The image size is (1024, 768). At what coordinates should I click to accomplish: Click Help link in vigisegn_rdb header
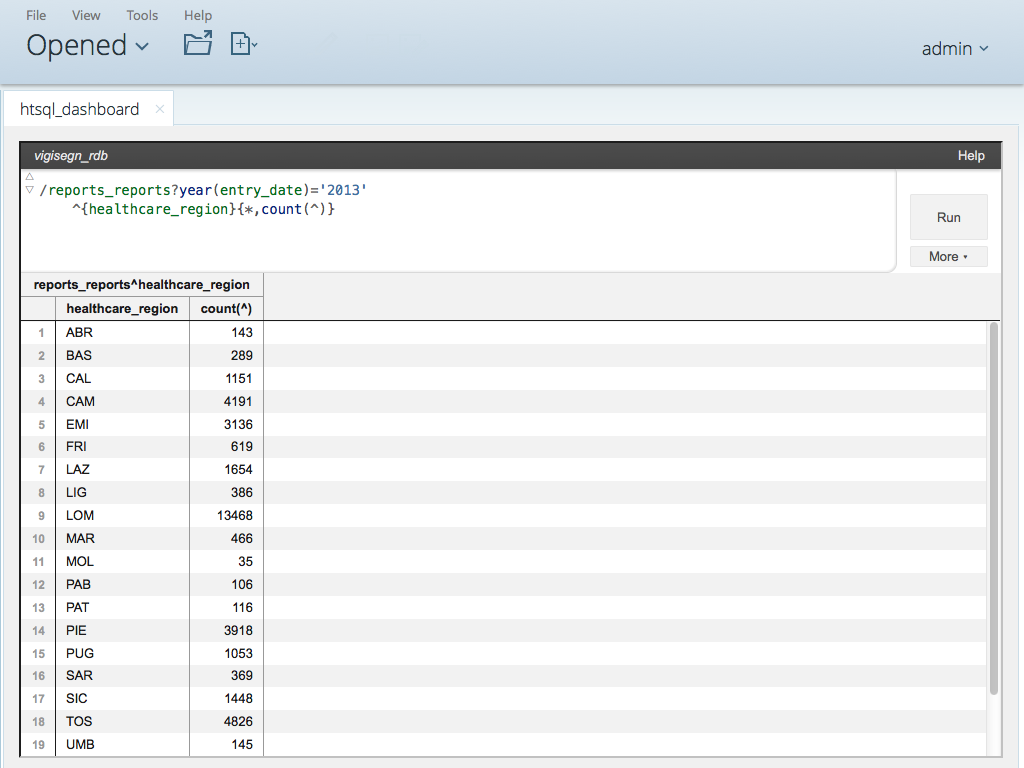point(970,155)
